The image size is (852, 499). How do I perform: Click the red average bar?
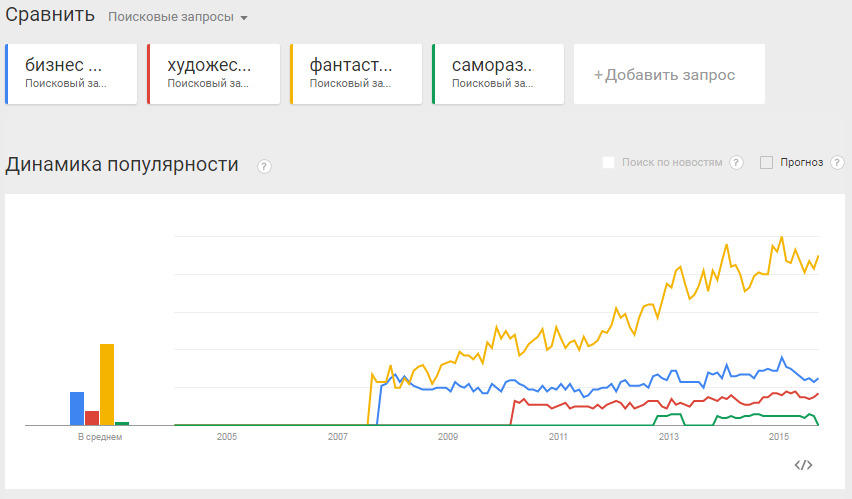pyautogui.click(x=92, y=418)
